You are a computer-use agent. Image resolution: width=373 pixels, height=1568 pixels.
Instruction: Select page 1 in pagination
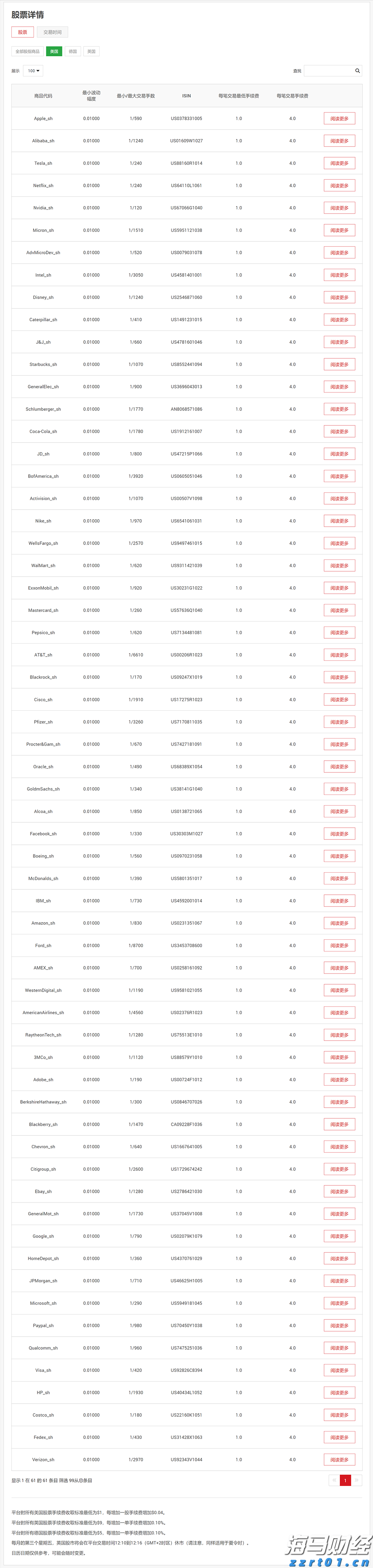346,1480
